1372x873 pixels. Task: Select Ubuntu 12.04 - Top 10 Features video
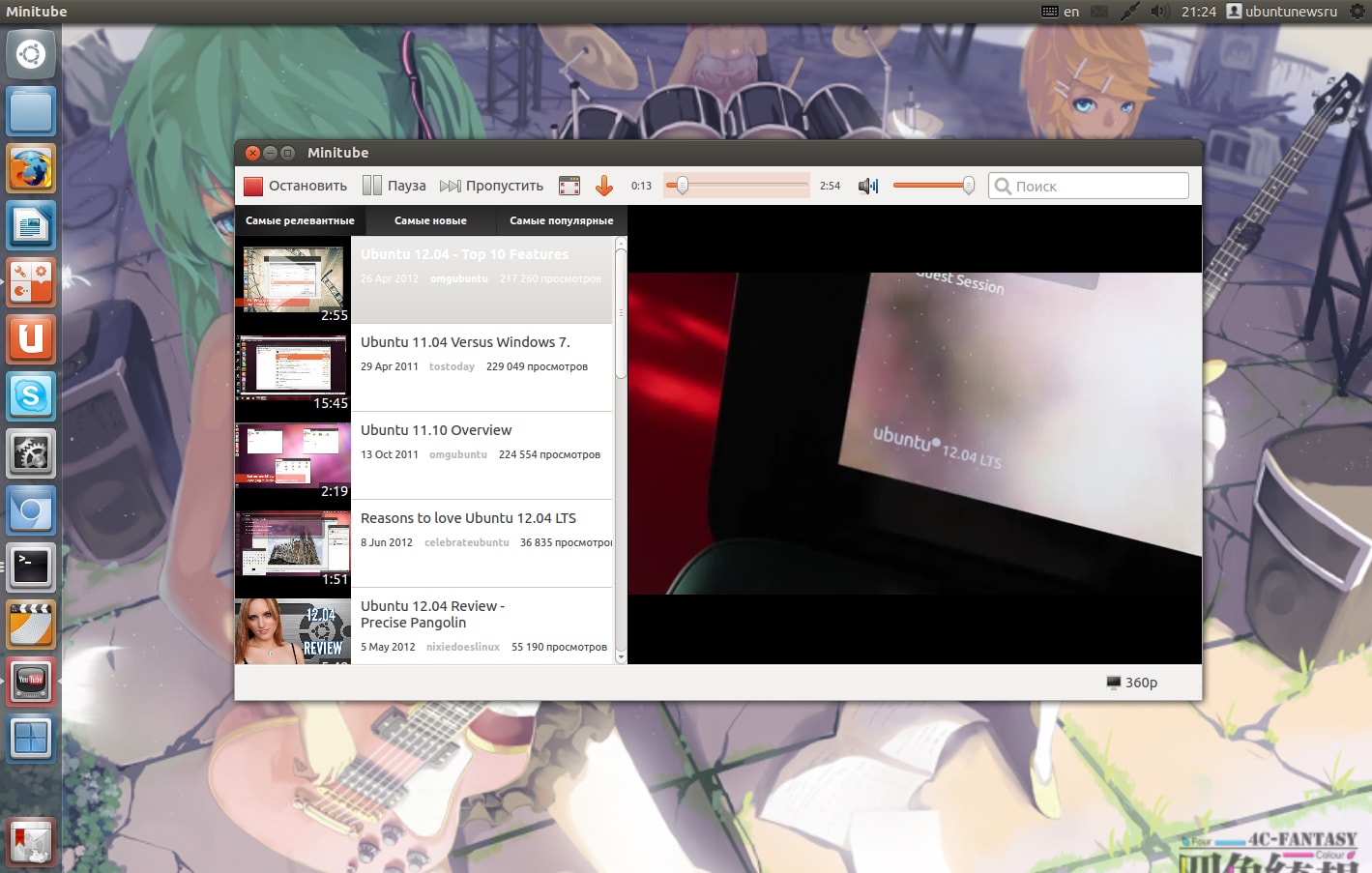tap(424, 279)
